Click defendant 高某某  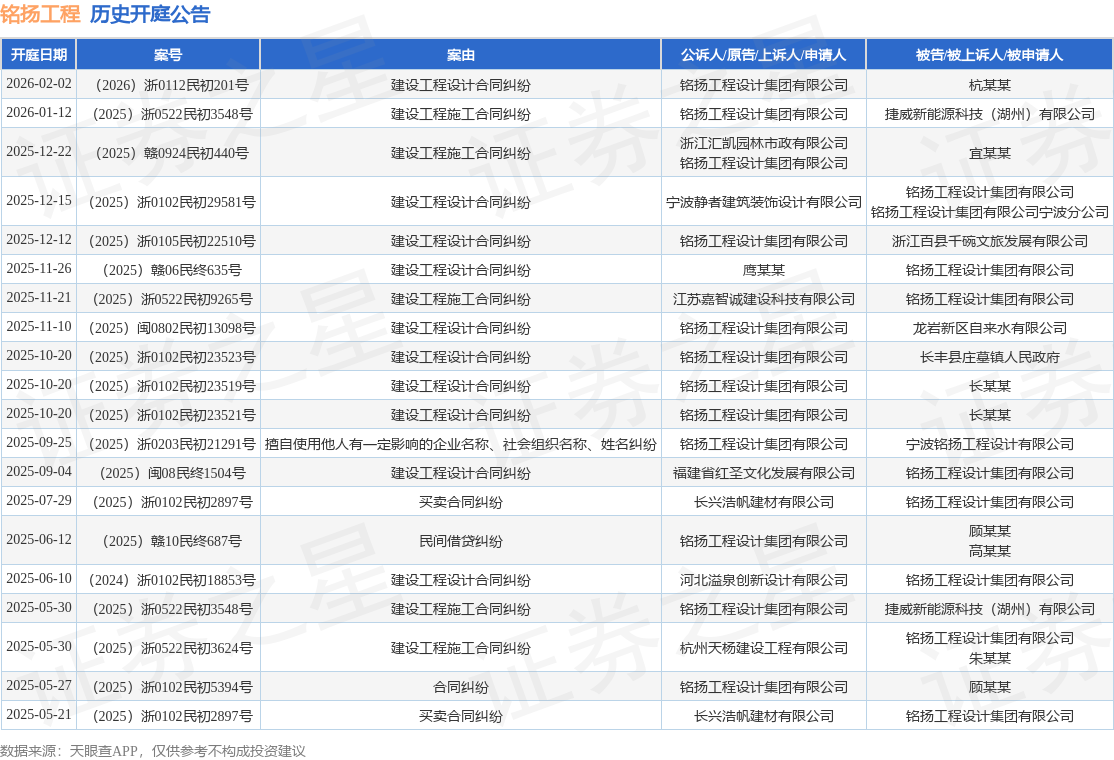tap(990, 552)
